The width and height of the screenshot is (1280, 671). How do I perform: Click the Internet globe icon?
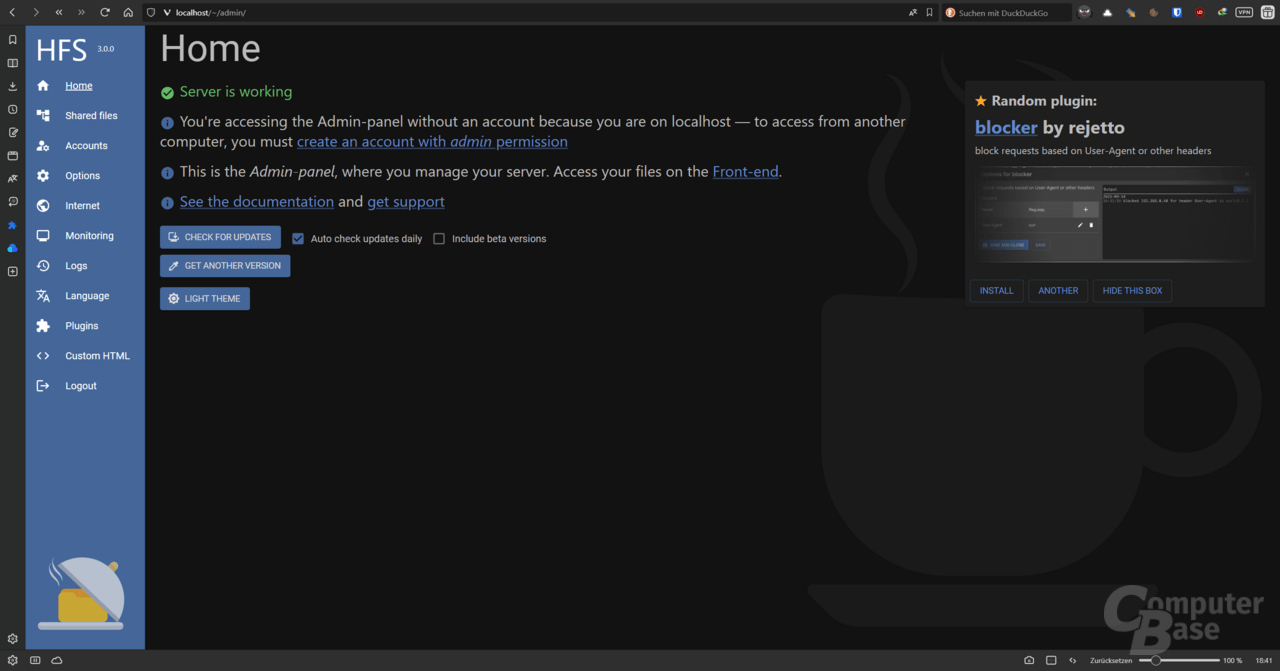43,206
